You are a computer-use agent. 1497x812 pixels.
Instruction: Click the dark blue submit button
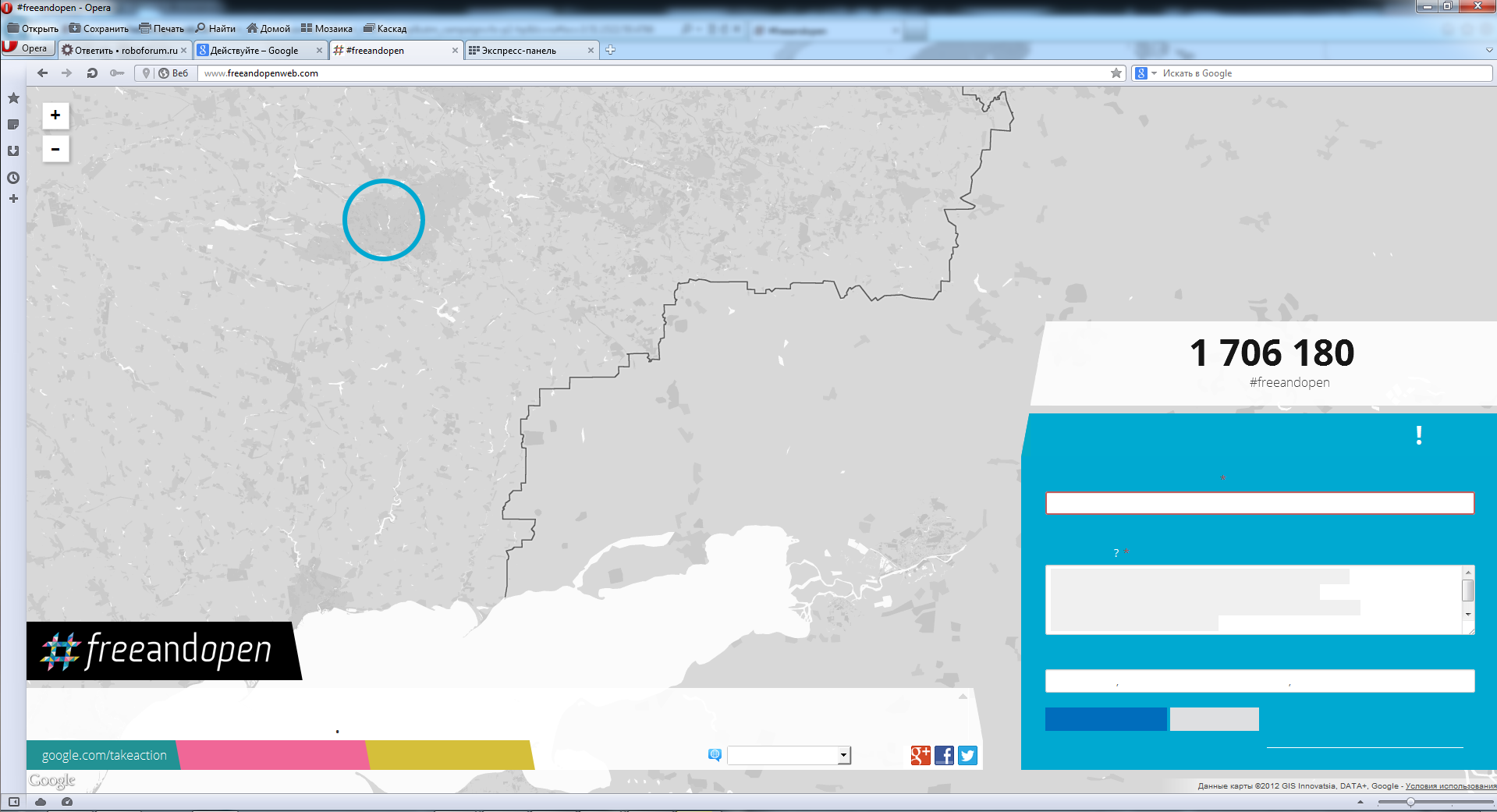(1105, 719)
